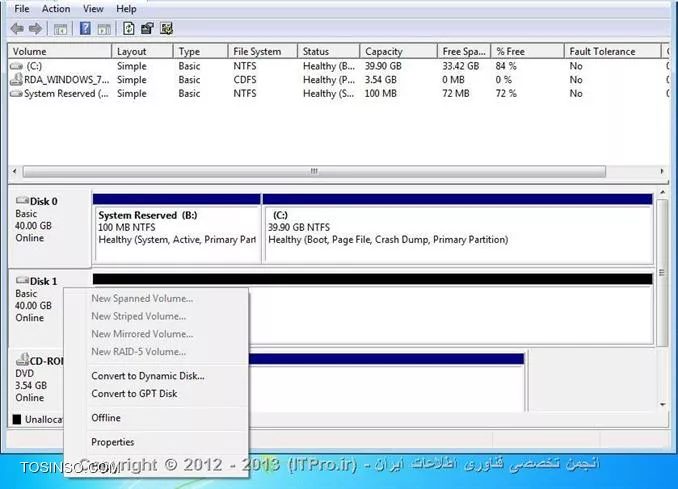This screenshot has height=489, width=678.
Task: Click the 39.90 GB capacity cell
Action: click(383, 66)
